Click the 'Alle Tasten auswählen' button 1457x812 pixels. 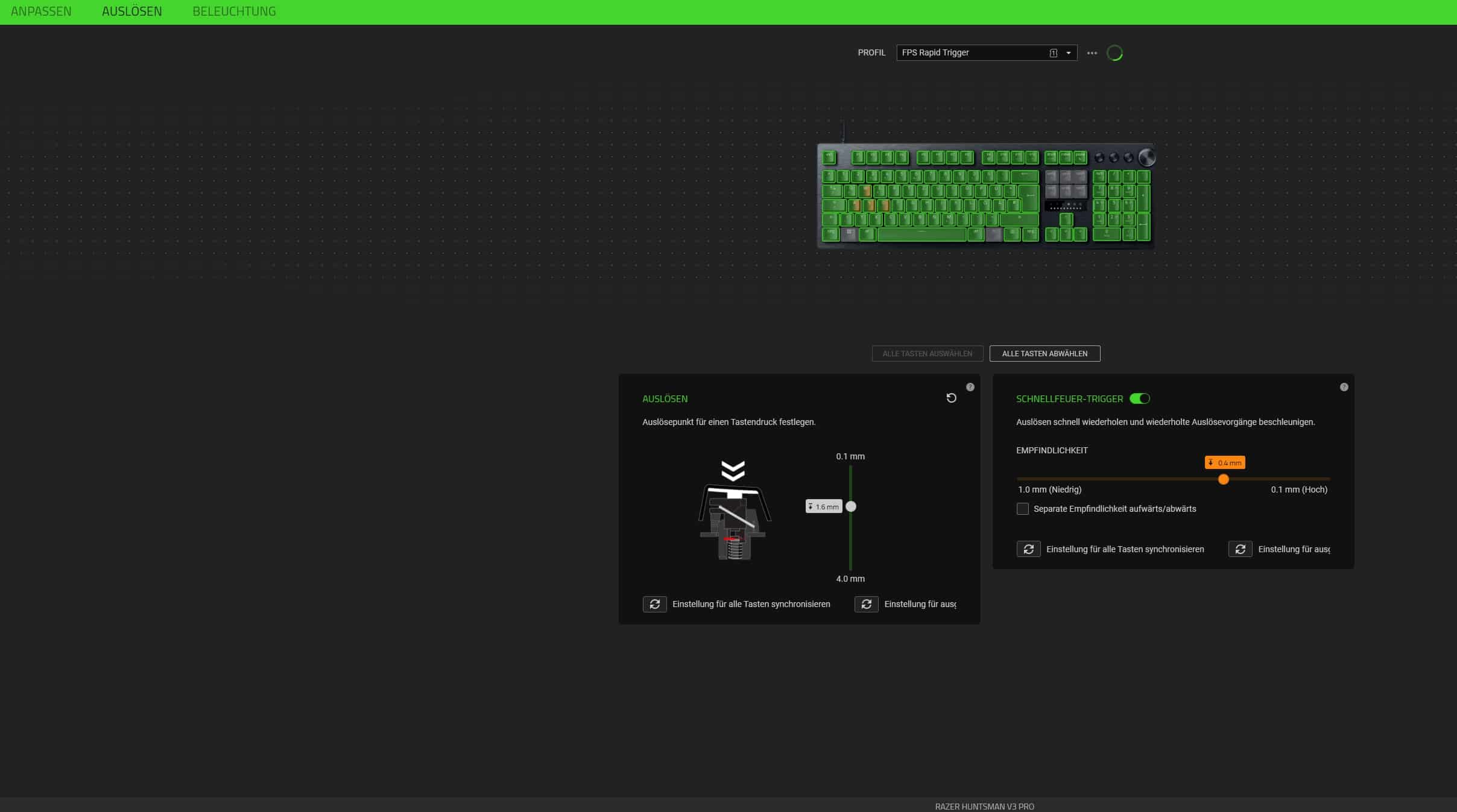[927, 354]
